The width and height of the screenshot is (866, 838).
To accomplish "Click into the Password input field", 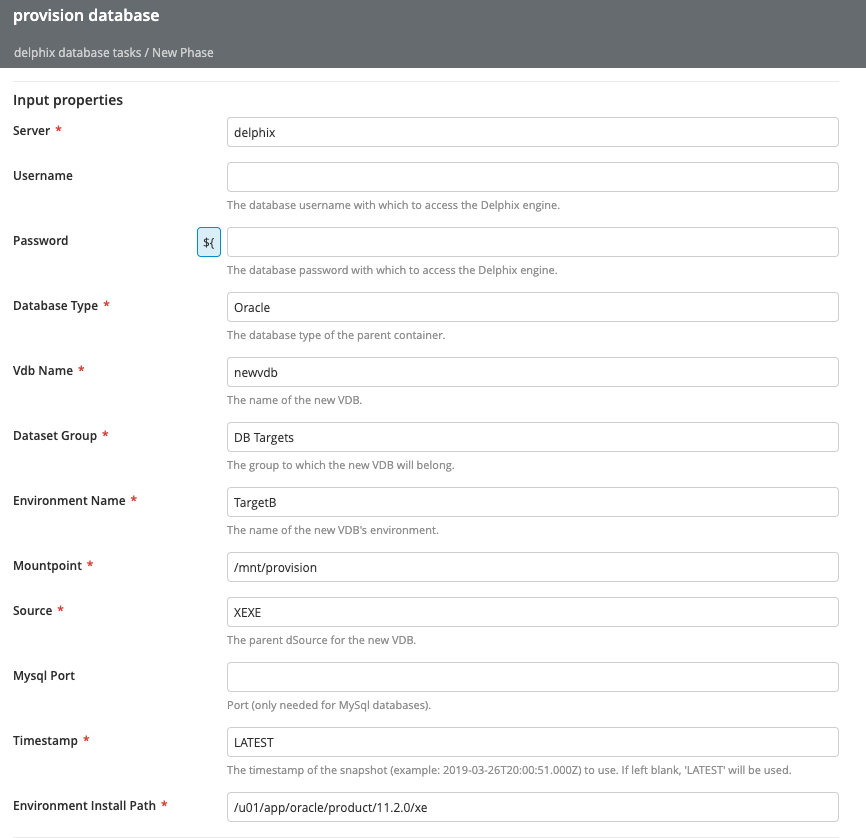I will (x=532, y=242).
